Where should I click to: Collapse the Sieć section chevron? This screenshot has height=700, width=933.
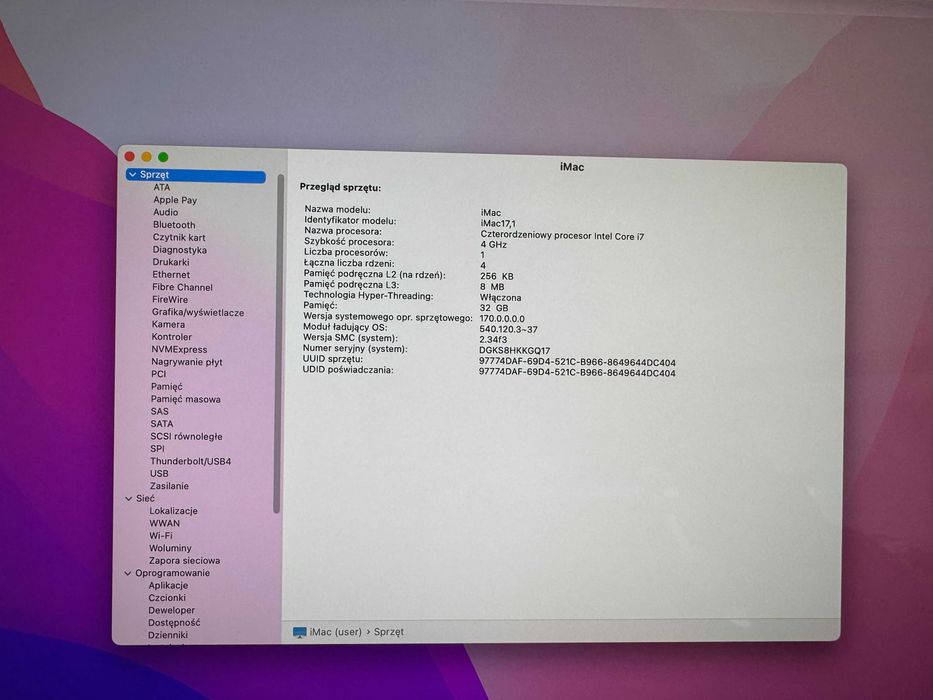[129, 499]
